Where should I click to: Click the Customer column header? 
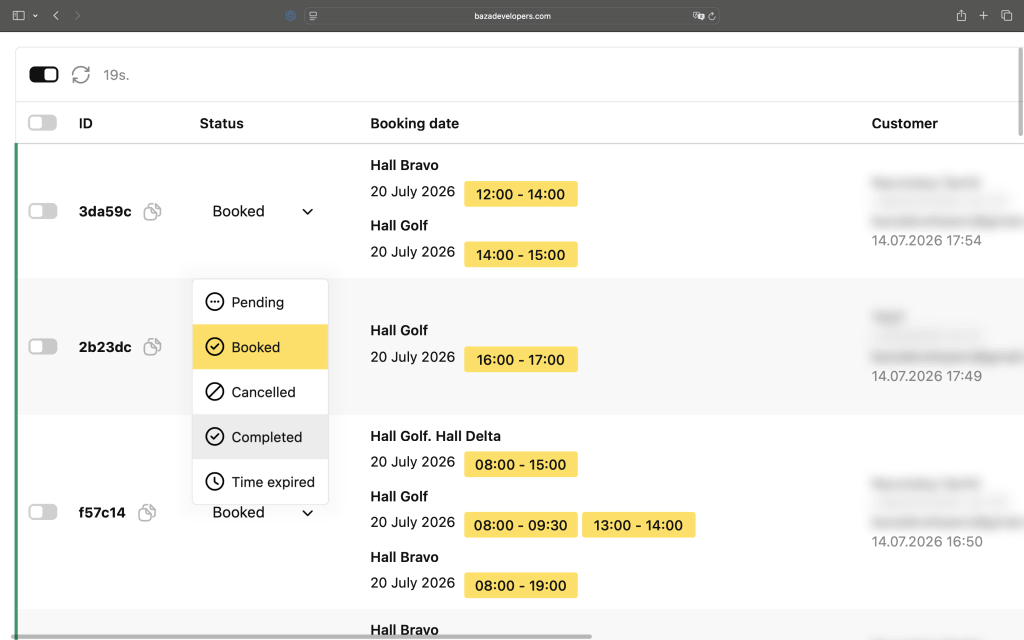pos(904,123)
